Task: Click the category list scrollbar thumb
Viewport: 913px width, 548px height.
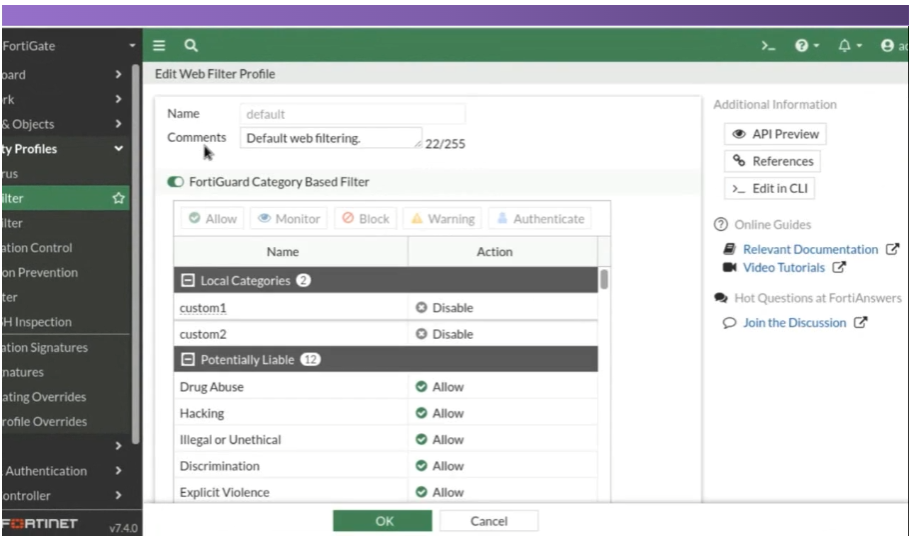Action: [x=604, y=280]
